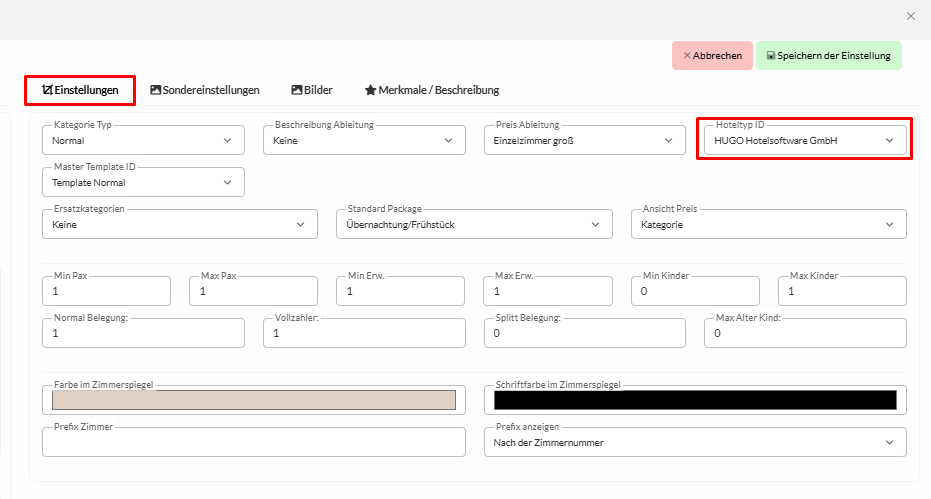
Task: Expand the Kategorie Typ dropdown
Action: tap(143, 141)
